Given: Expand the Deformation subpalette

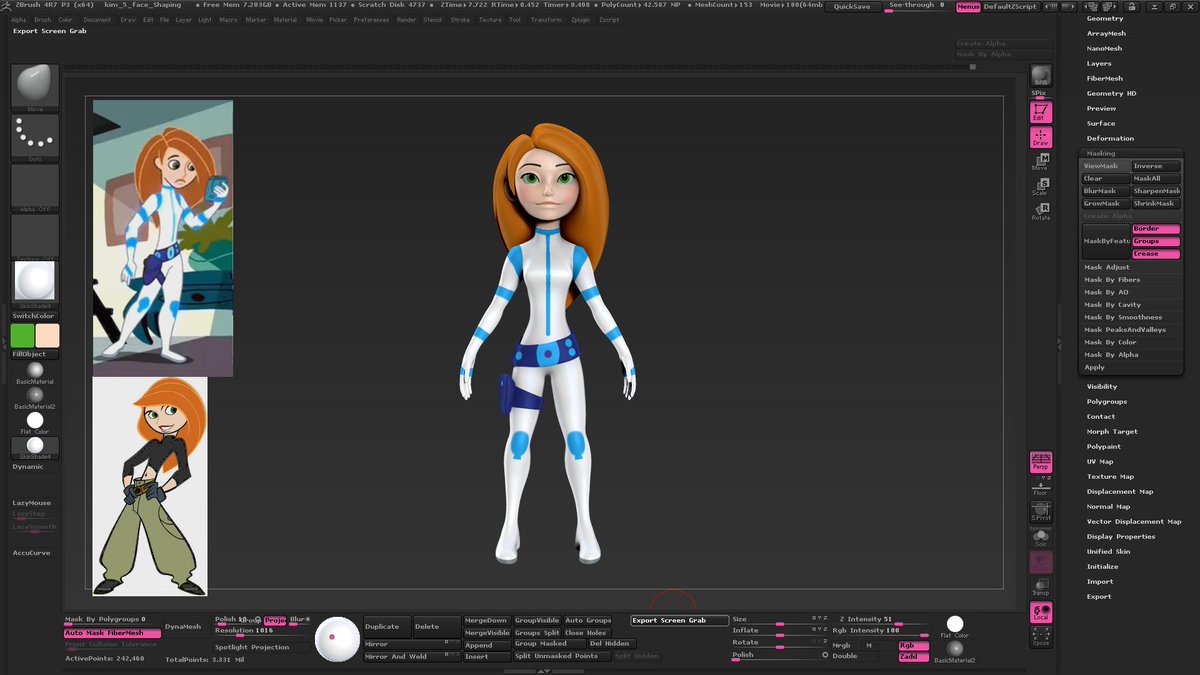Looking at the screenshot, I should tap(1110, 138).
